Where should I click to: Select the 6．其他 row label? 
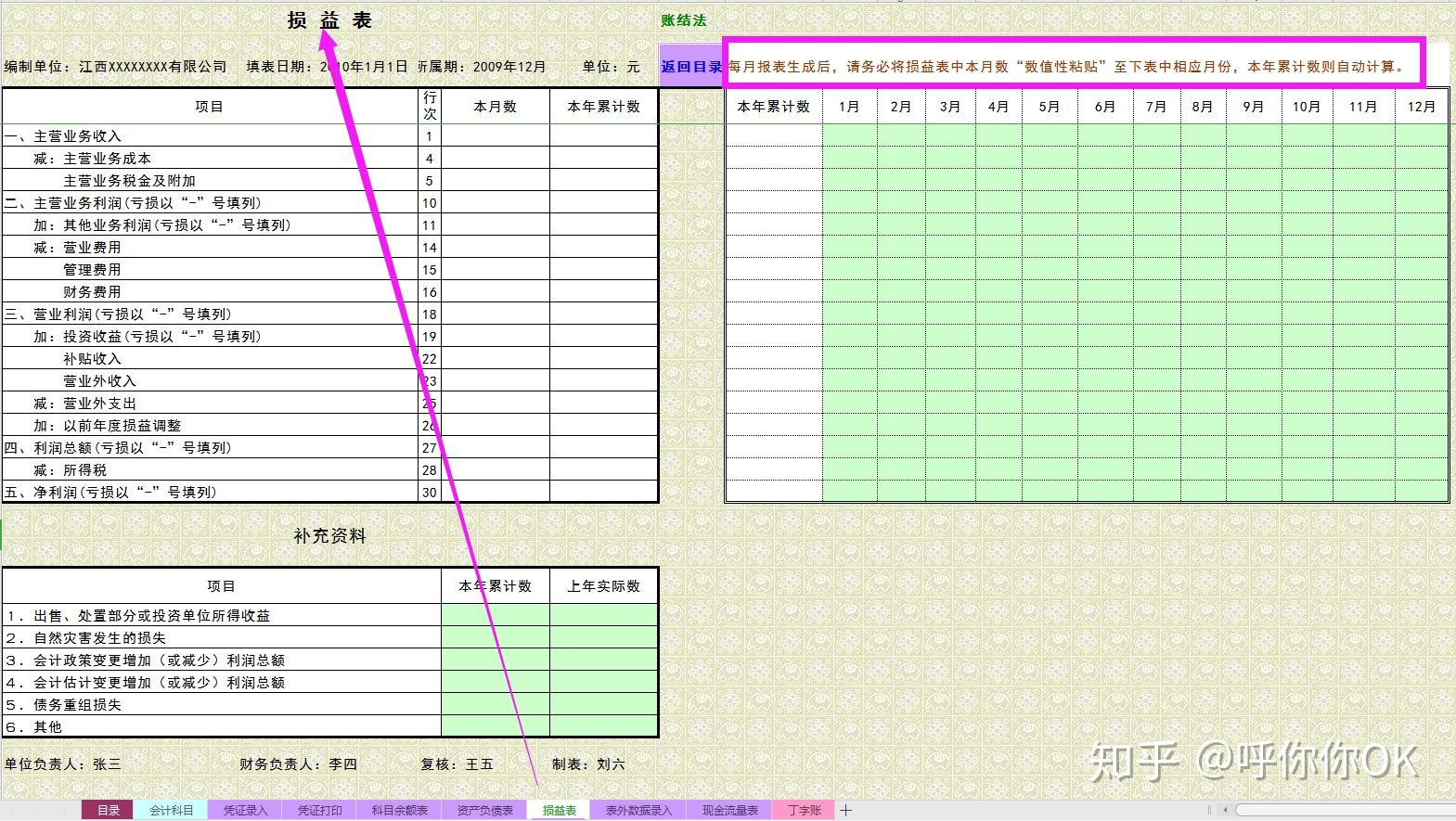pos(221,727)
